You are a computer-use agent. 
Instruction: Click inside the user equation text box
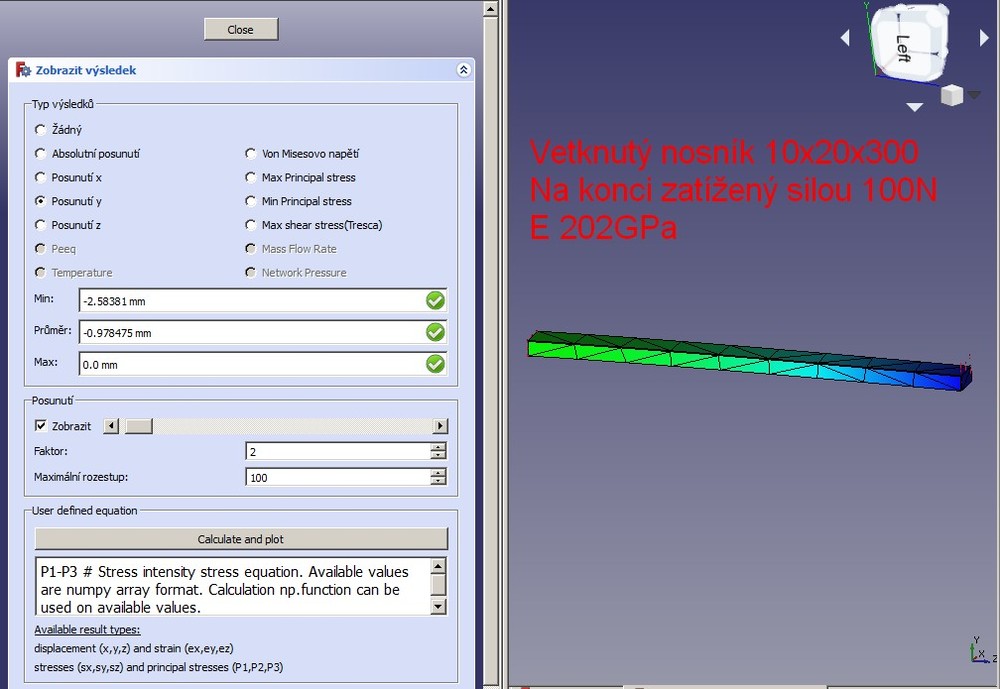point(230,586)
